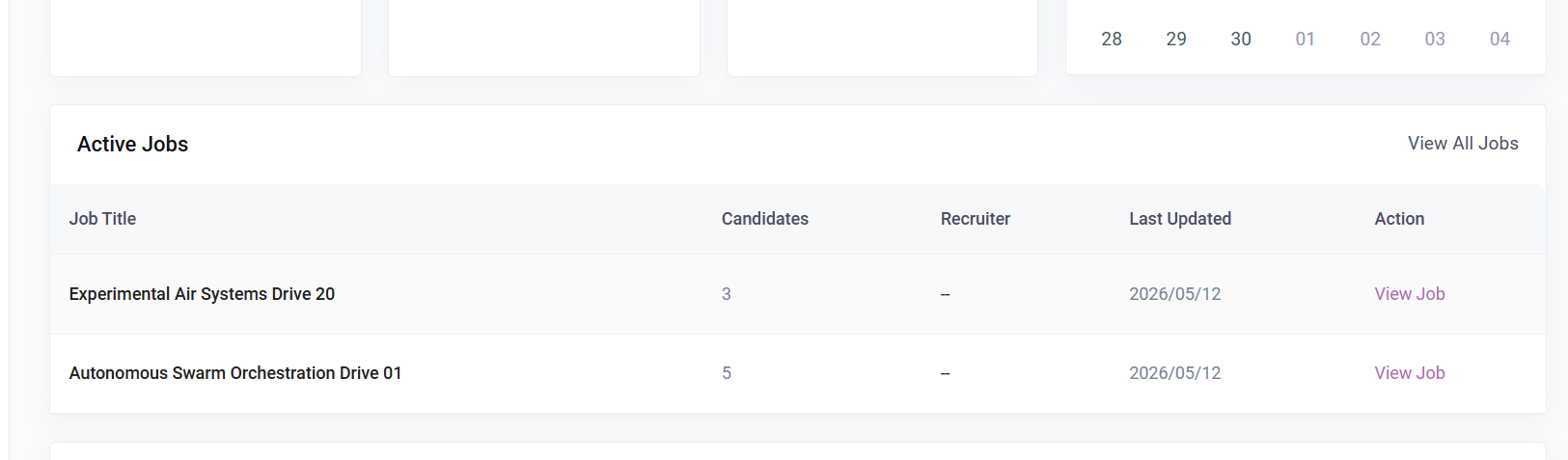Click candidate count 5 for Autonomous Swarm
1568x460 pixels.
(727, 373)
